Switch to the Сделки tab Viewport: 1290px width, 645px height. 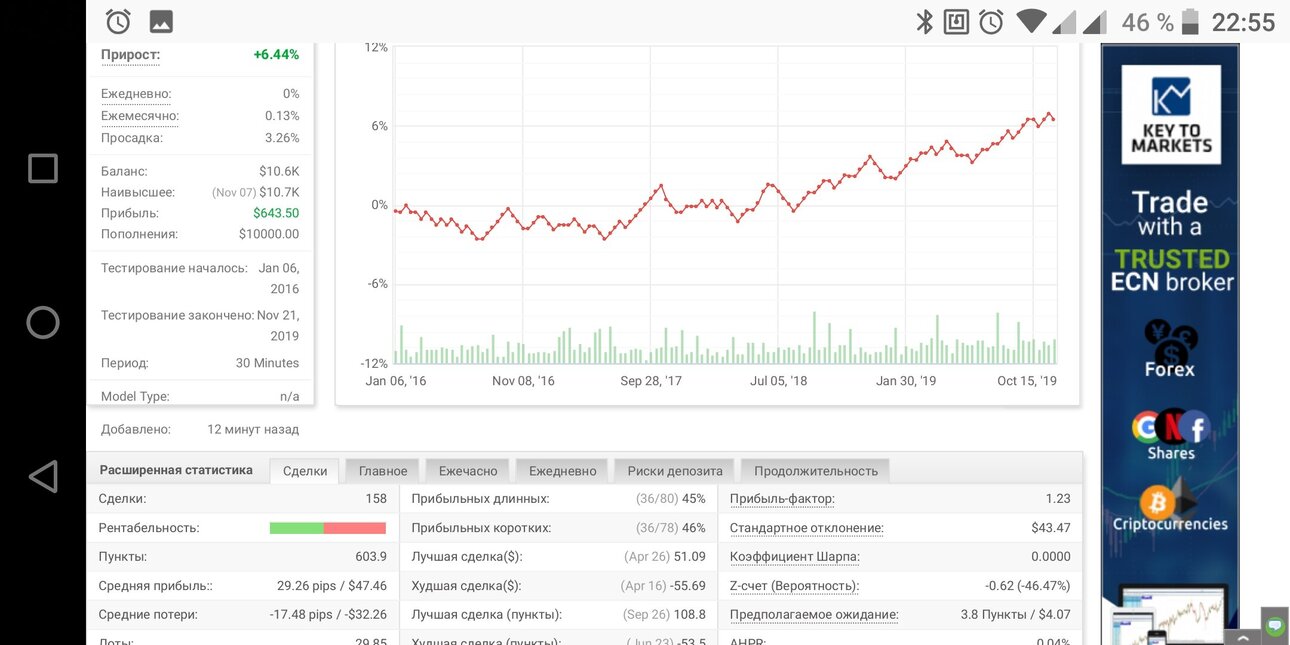coord(305,471)
